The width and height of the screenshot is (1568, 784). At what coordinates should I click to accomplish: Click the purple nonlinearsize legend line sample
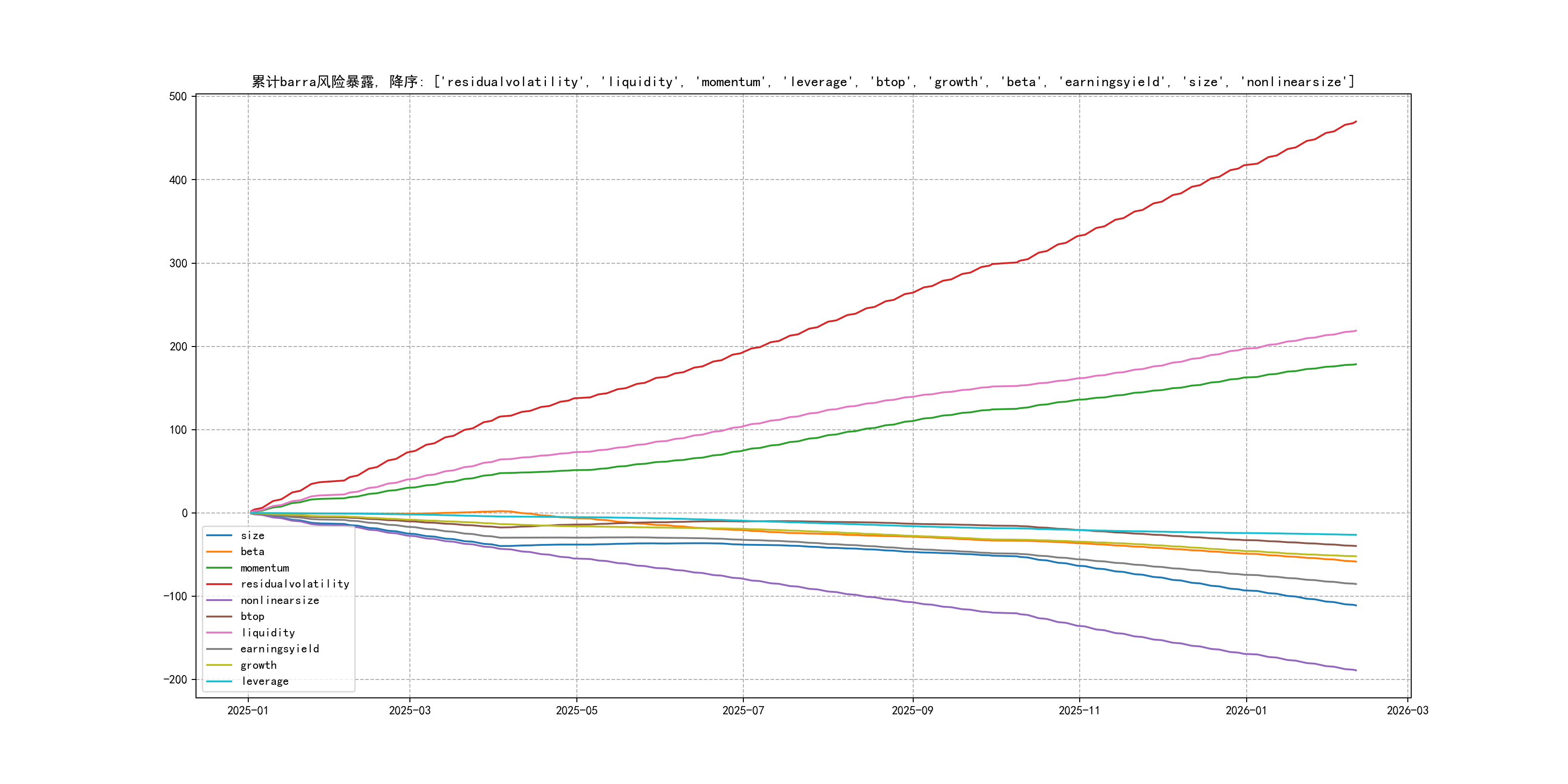[219, 600]
